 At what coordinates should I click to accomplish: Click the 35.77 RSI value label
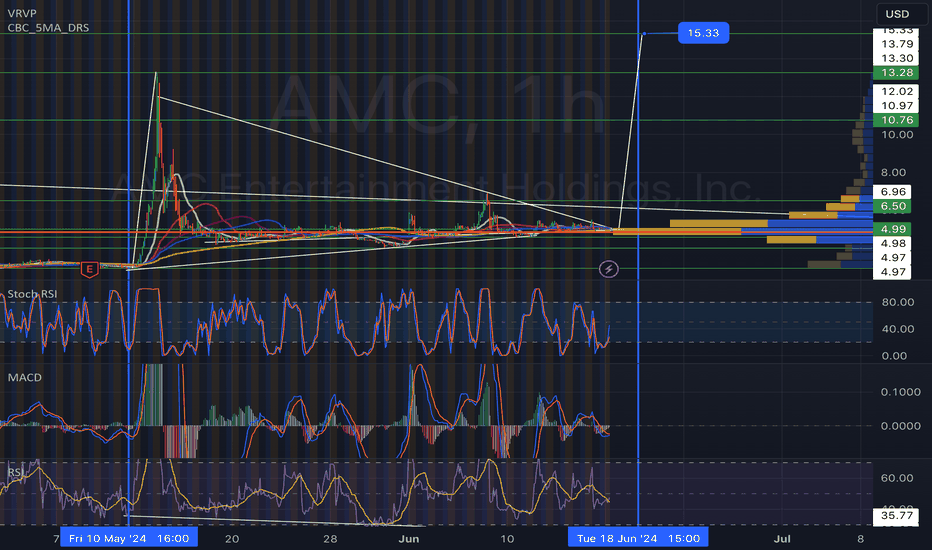tap(896, 516)
